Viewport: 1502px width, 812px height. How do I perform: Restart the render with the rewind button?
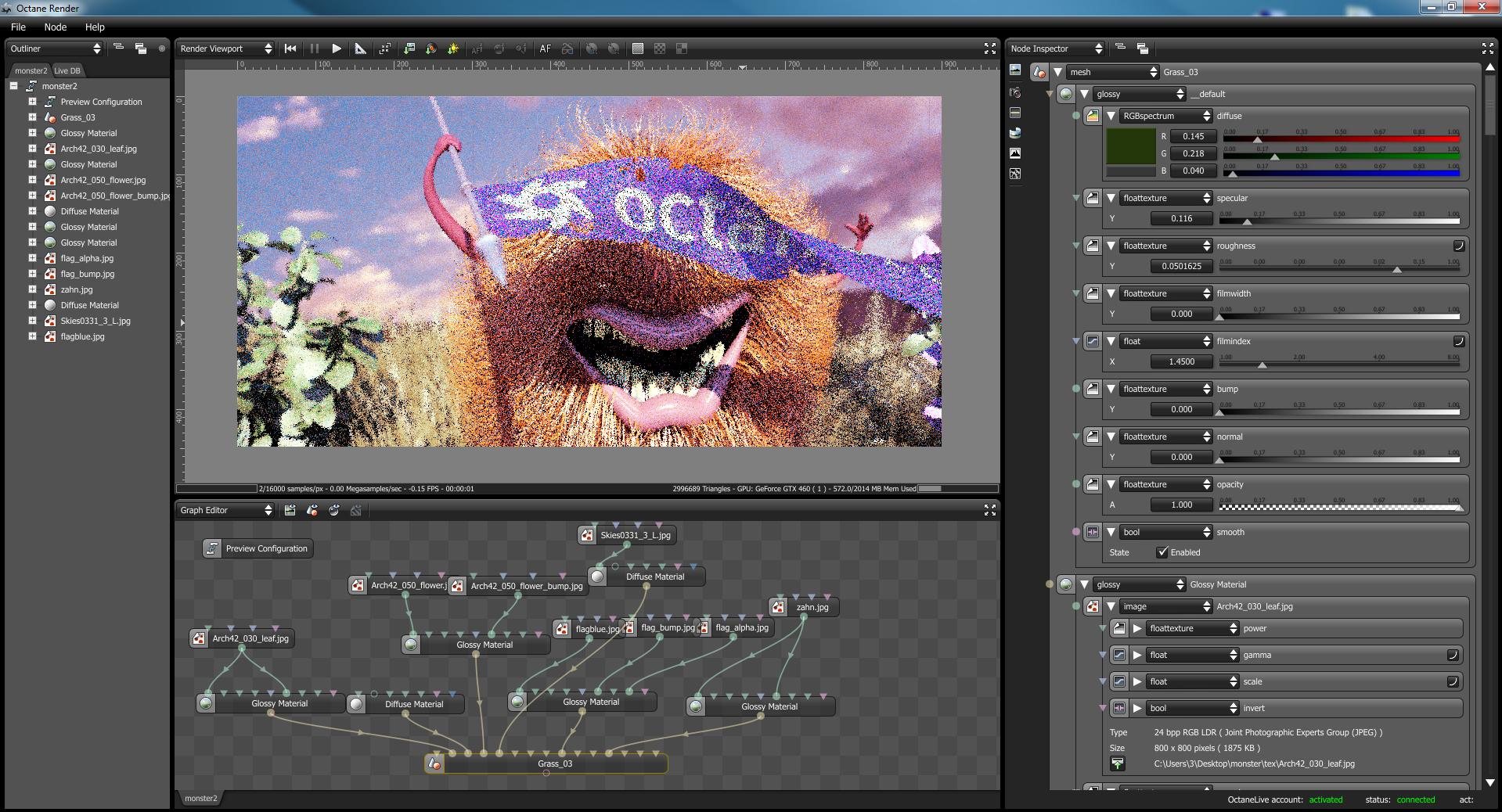point(290,49)
